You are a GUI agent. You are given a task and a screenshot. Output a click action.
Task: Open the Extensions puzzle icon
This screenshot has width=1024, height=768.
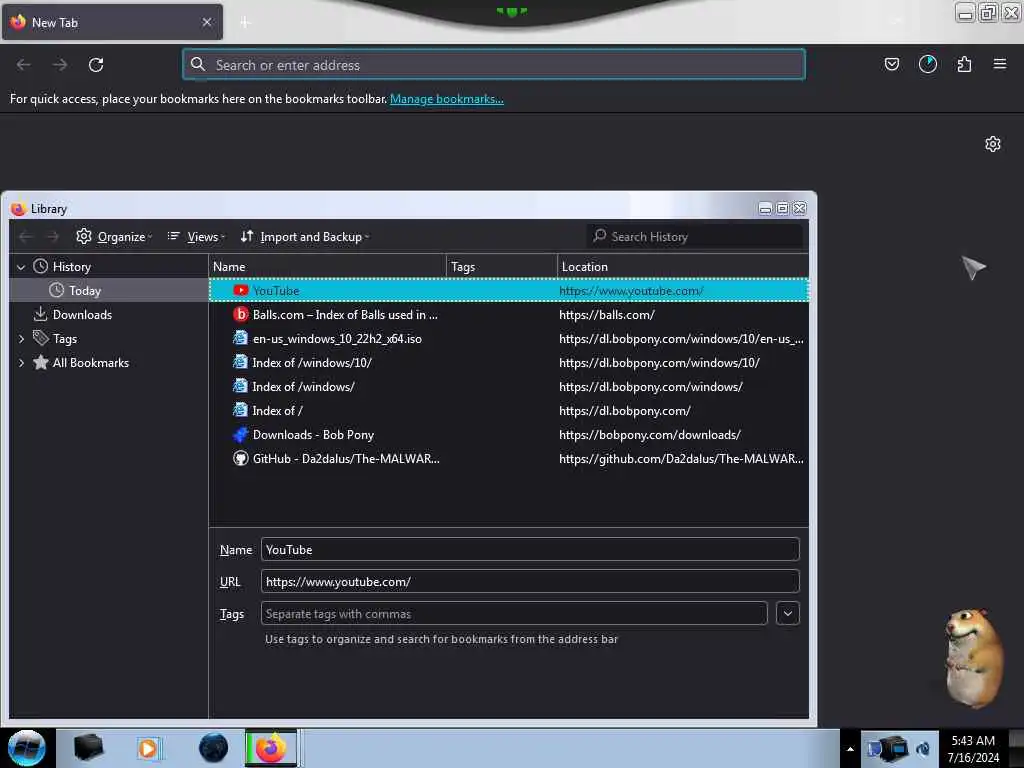tap(964, 64)
